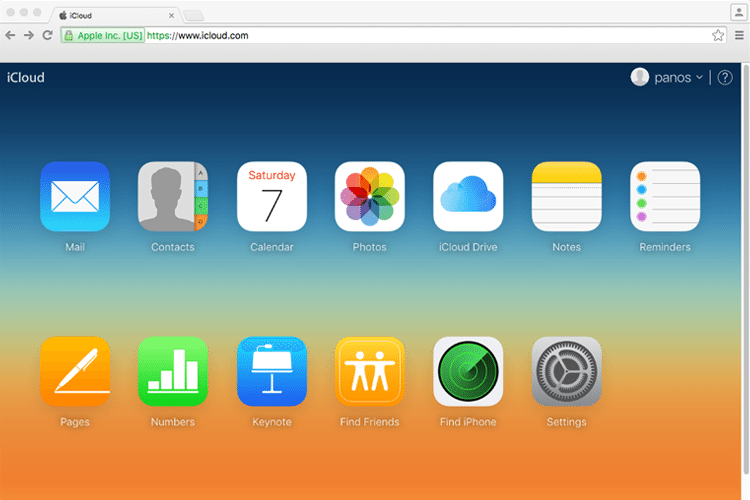Open the Notes app icon
Screen dimensions: 750x500
point(566,196)
